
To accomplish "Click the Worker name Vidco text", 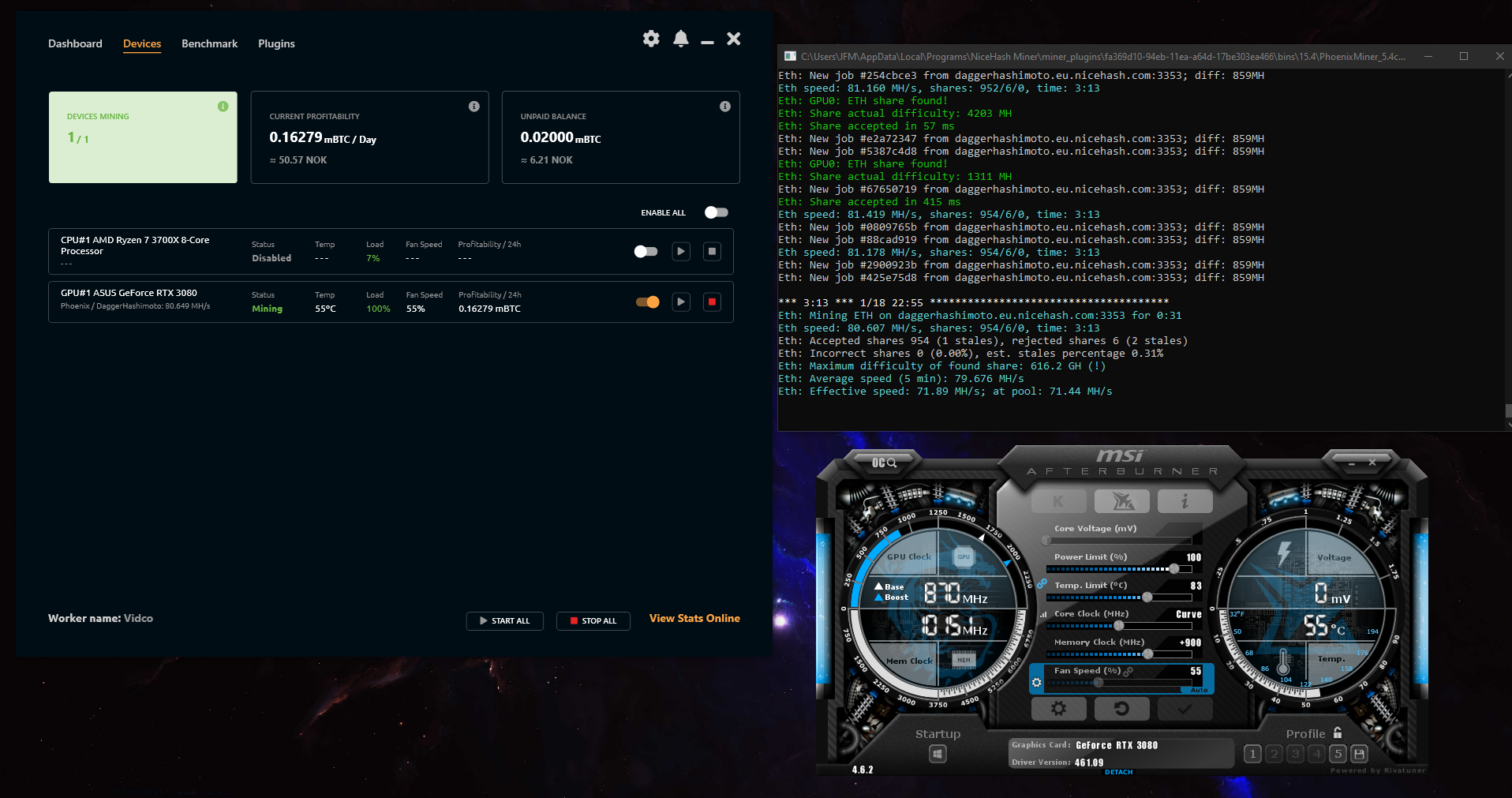I will pos(100,618).
